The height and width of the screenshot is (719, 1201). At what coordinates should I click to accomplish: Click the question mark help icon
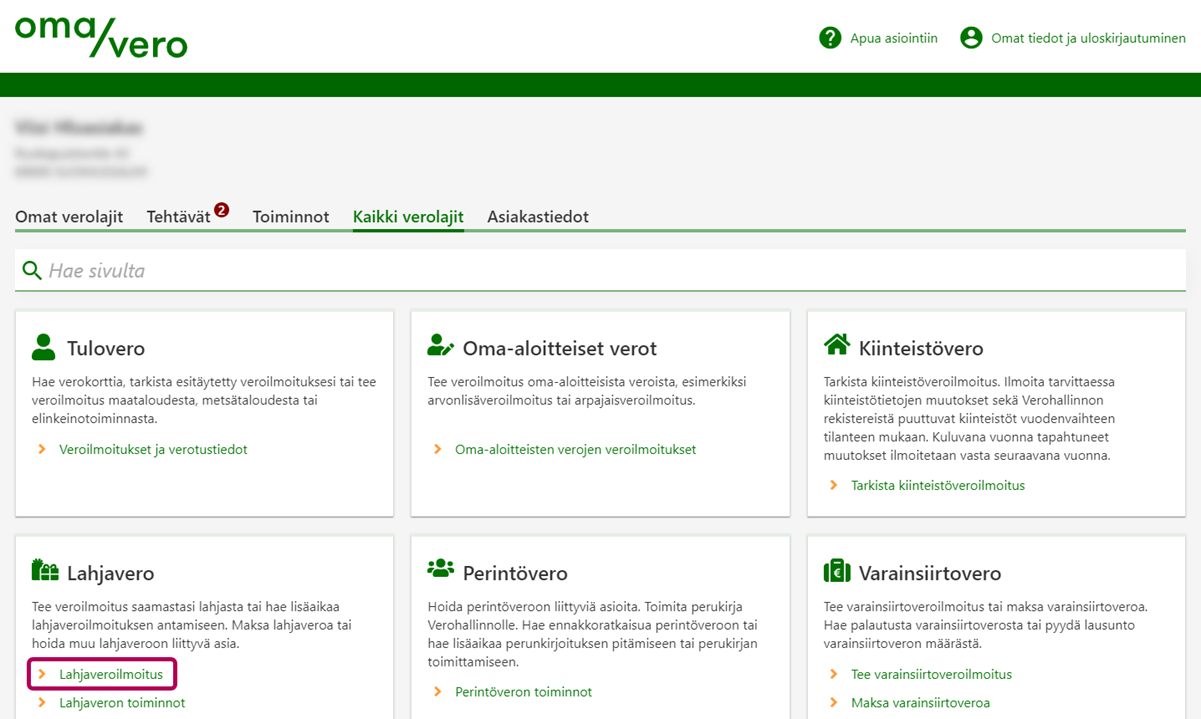click(830, 38)
